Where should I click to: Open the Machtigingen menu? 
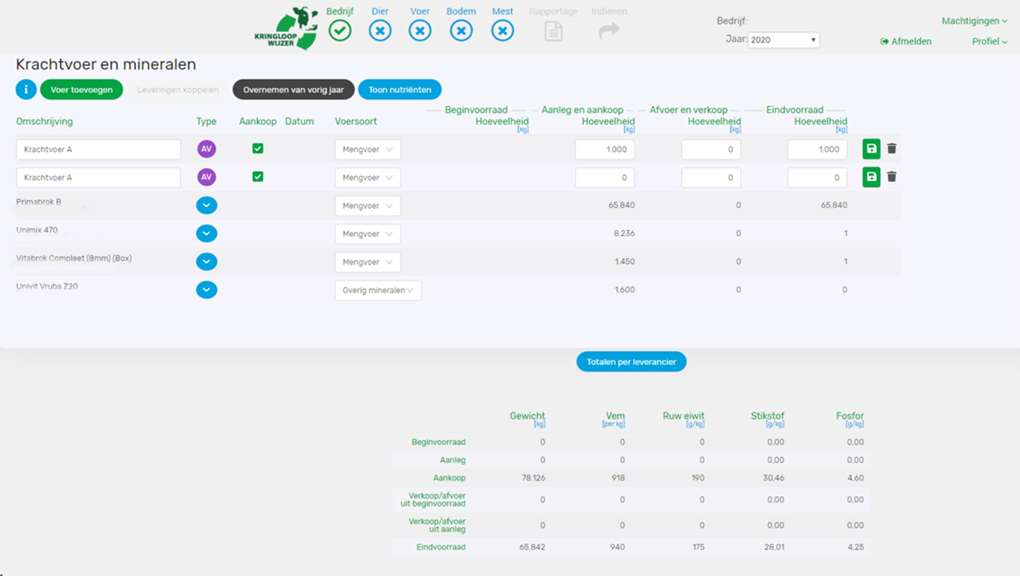click(x=974, y=21)
